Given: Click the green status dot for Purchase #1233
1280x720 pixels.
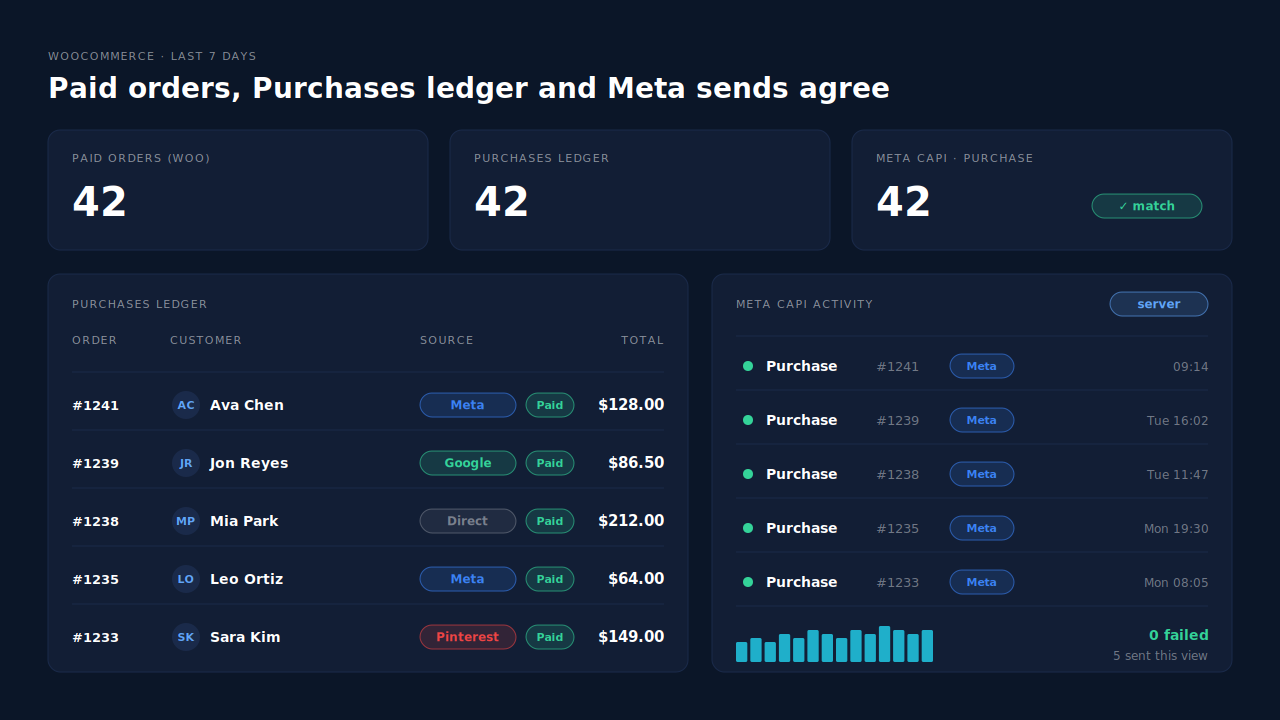Looking at the screenshot, I should point(748,582).
